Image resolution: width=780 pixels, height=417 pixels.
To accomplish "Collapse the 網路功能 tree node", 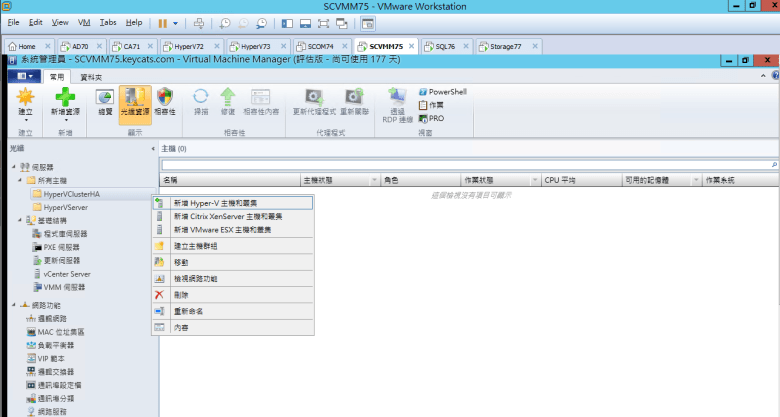I will tap(15, 305).
